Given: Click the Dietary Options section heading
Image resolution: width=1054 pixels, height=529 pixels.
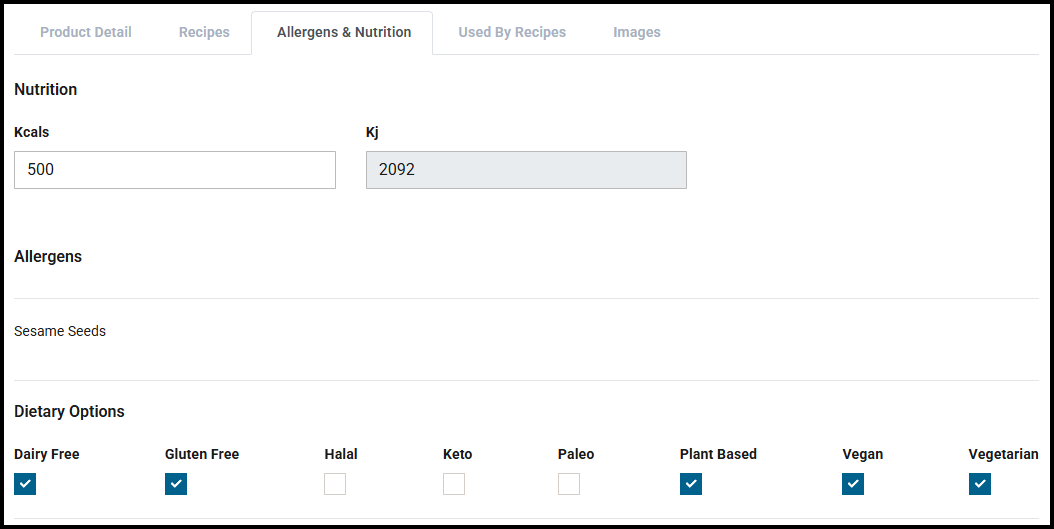Looking at the screenshot, I should pos(69,411).
